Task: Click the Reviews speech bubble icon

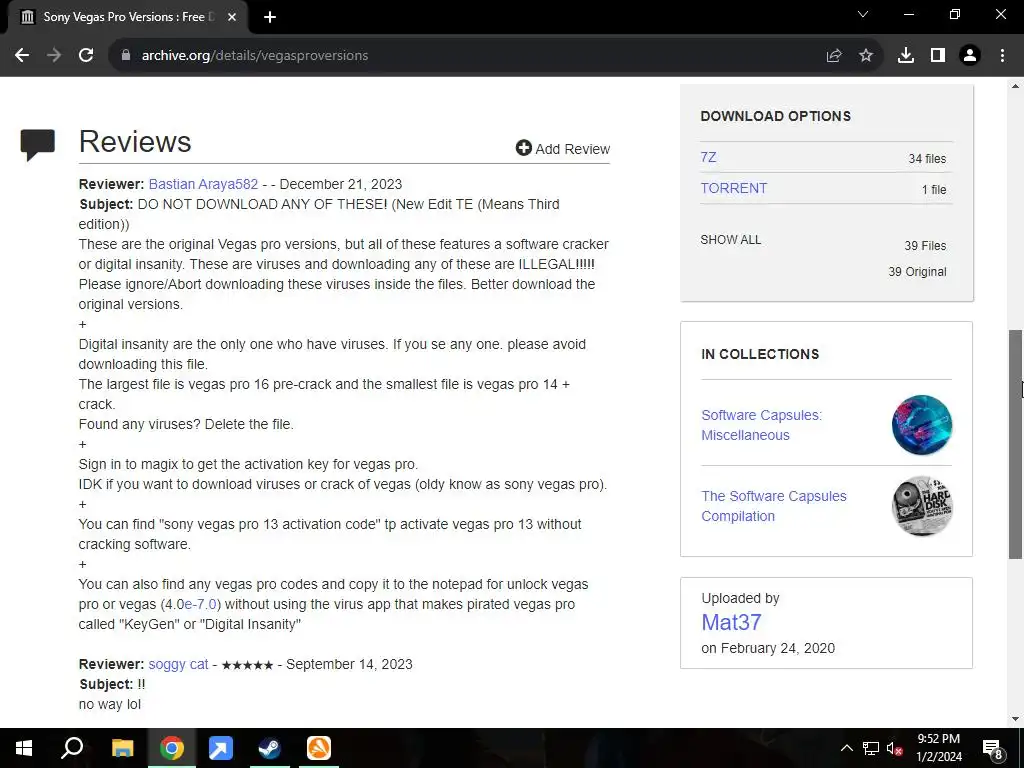Action: coord(37,144)
